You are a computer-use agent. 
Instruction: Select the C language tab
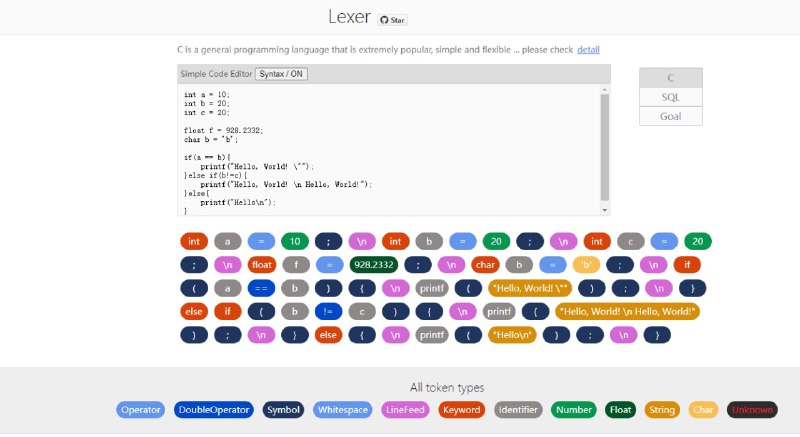(671, 78)
